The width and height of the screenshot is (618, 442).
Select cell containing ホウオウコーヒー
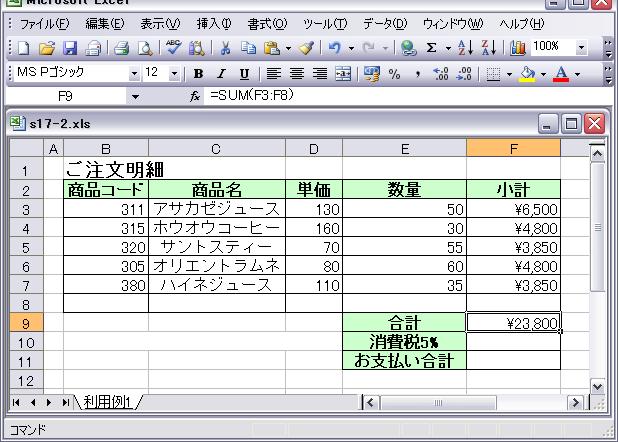pyautogui.click(x=216, y=228)
